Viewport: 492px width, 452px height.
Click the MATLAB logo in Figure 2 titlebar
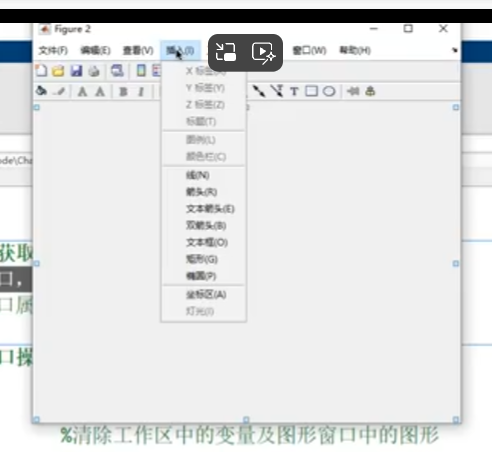[x=45, y=29]
